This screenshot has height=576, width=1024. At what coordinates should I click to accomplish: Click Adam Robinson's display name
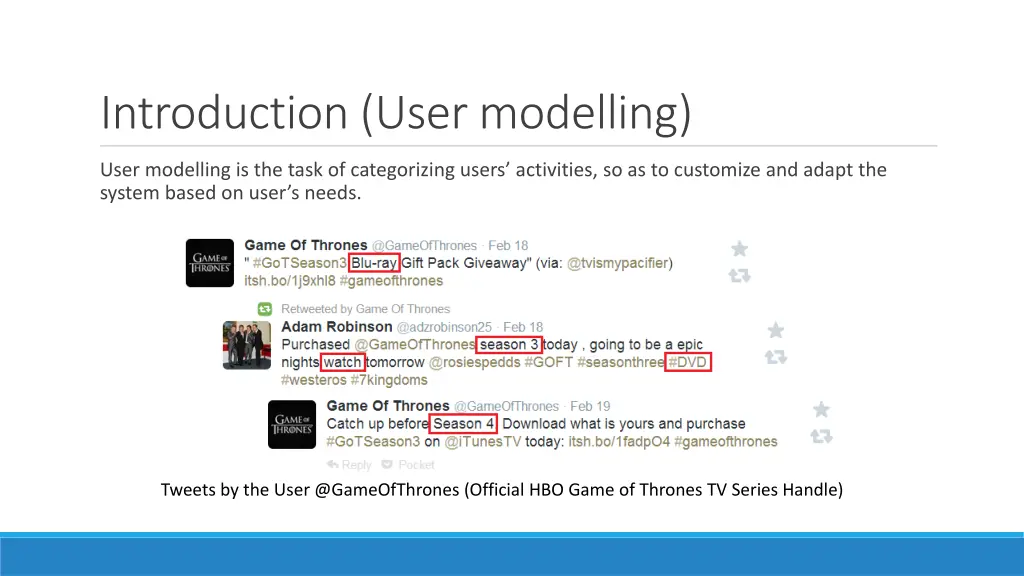[337, 327]
